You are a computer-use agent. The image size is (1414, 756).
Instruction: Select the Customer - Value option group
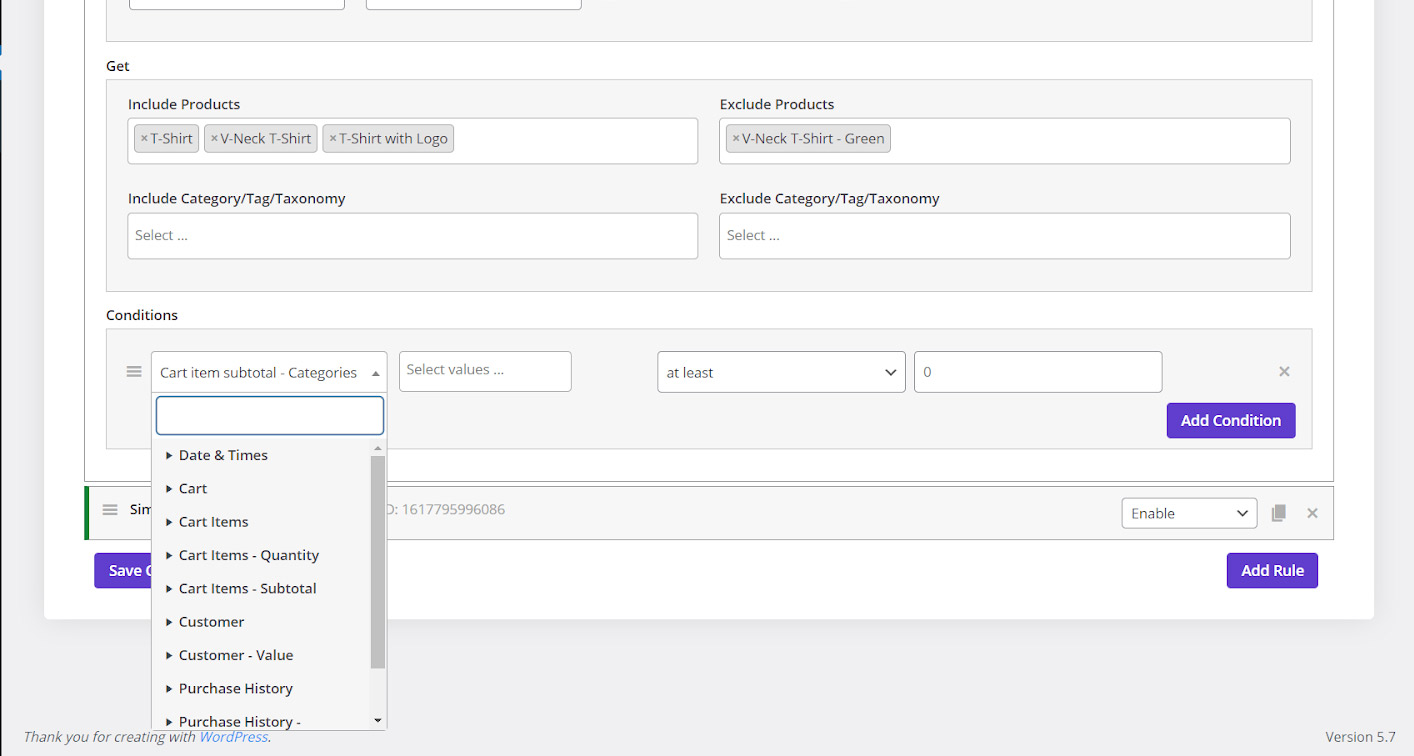click(x=235, y=655)
